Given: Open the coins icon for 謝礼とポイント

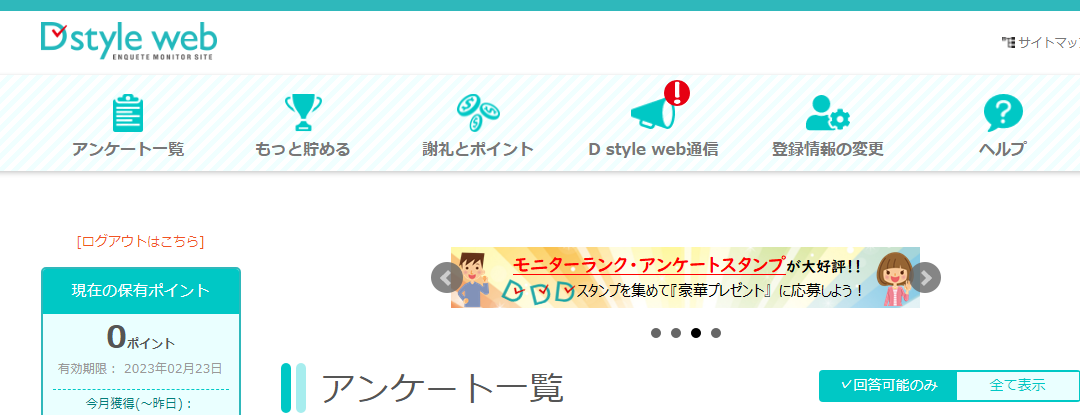Looking at the screenshot, I should [x=478, y=113].
